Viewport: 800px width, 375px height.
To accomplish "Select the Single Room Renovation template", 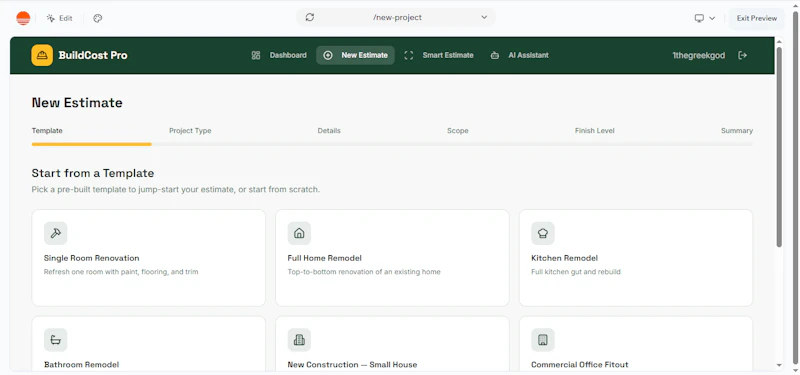I will 148,258.
